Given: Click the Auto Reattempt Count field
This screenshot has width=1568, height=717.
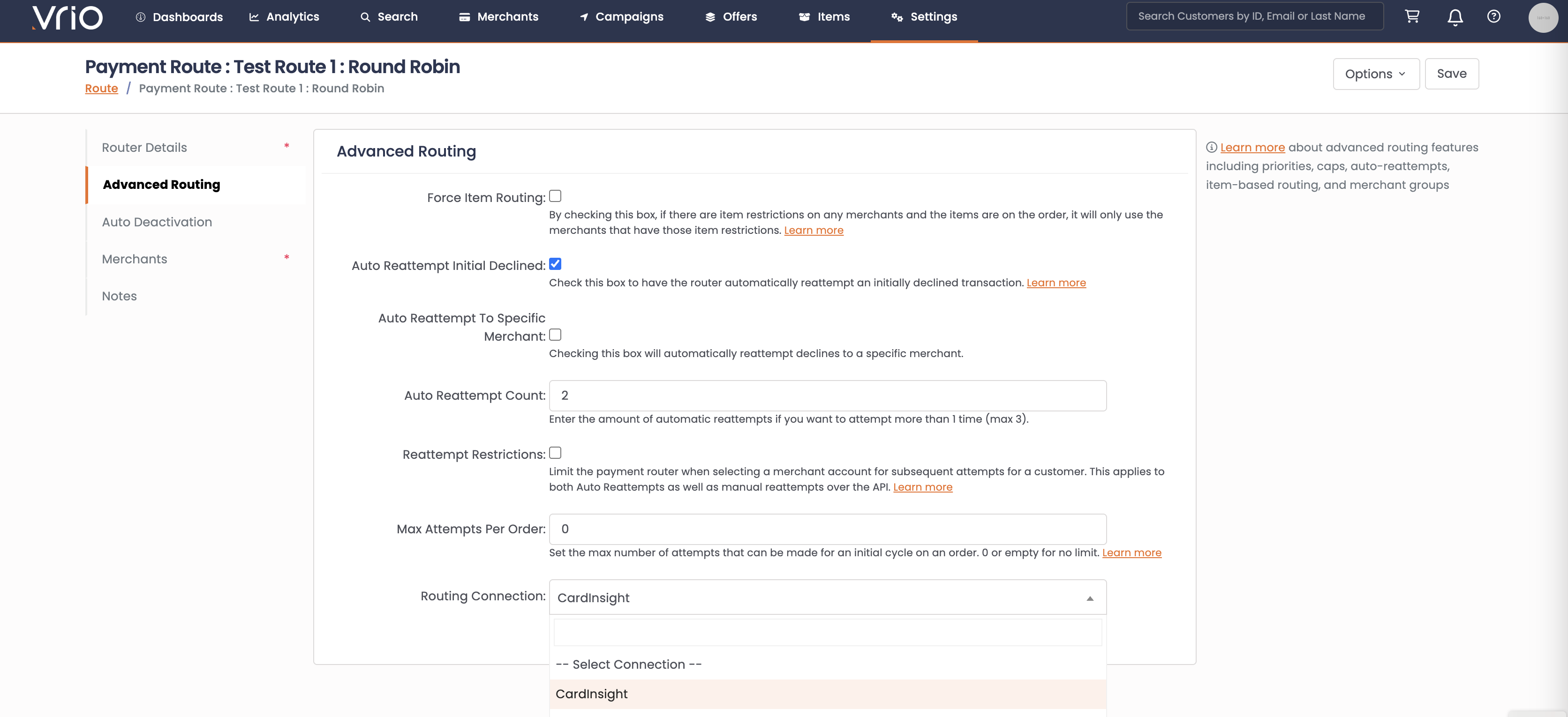Looking at the screenshot, I should (x=827, y=396).
